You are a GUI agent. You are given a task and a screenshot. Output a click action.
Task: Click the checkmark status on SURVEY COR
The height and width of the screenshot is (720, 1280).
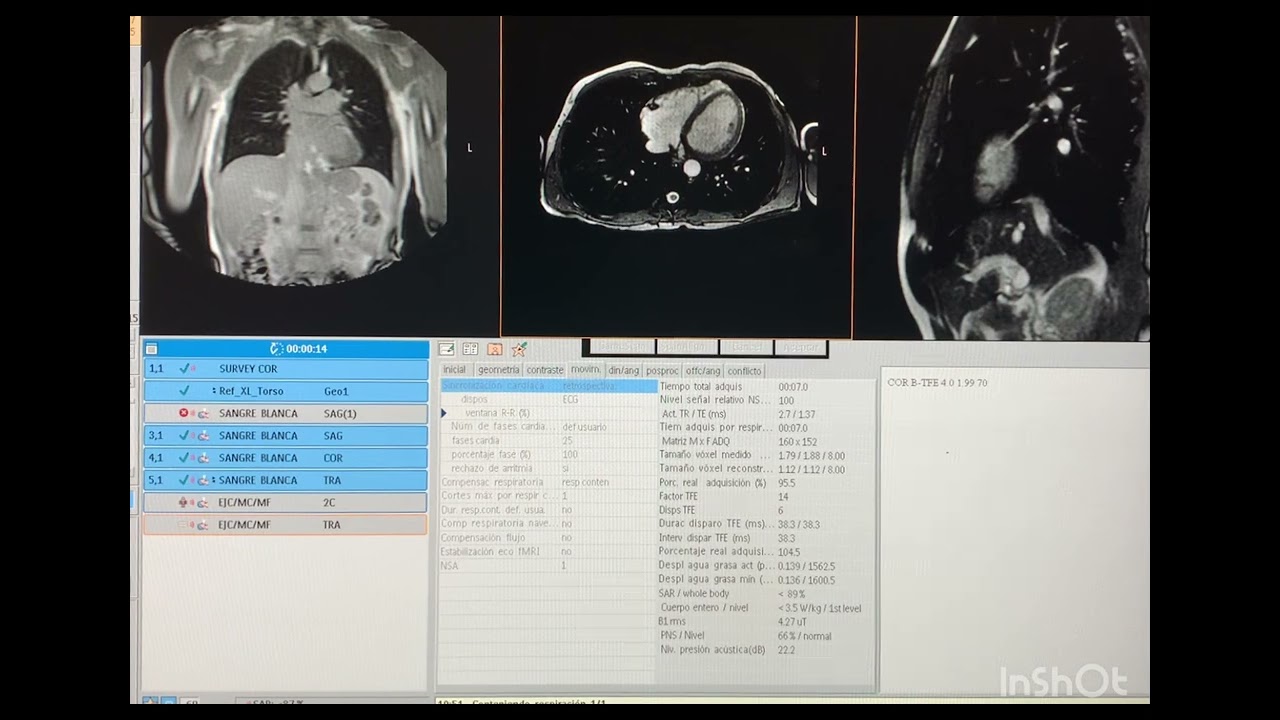[x=183, y=369]
